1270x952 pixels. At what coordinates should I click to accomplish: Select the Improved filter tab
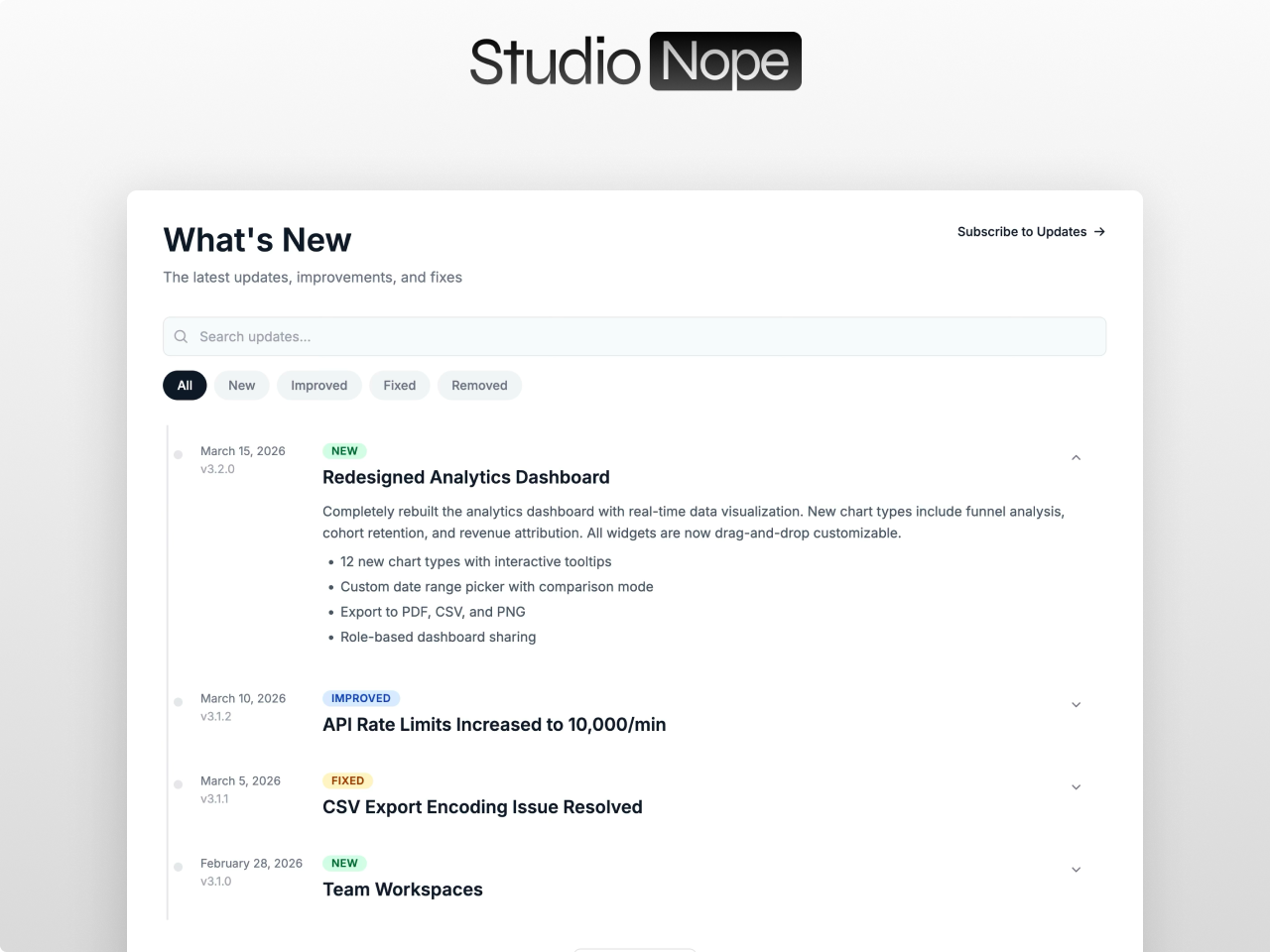click(x=318, y=385)
